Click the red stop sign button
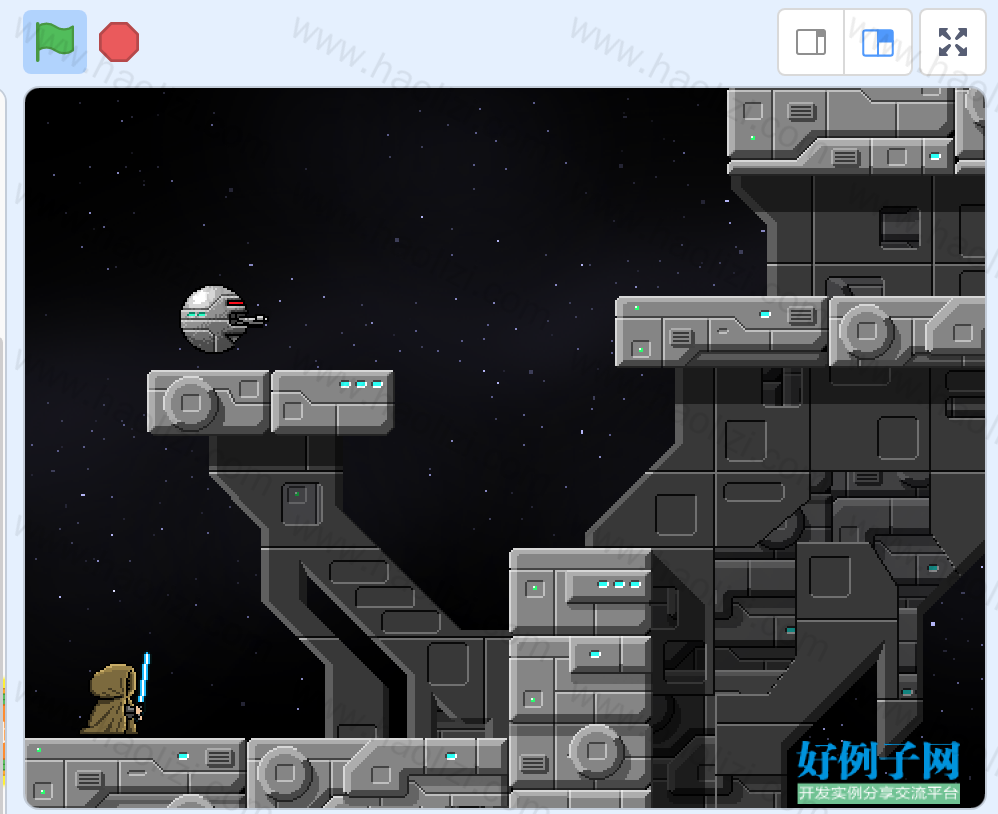The image size is (998, 814). 119,42
